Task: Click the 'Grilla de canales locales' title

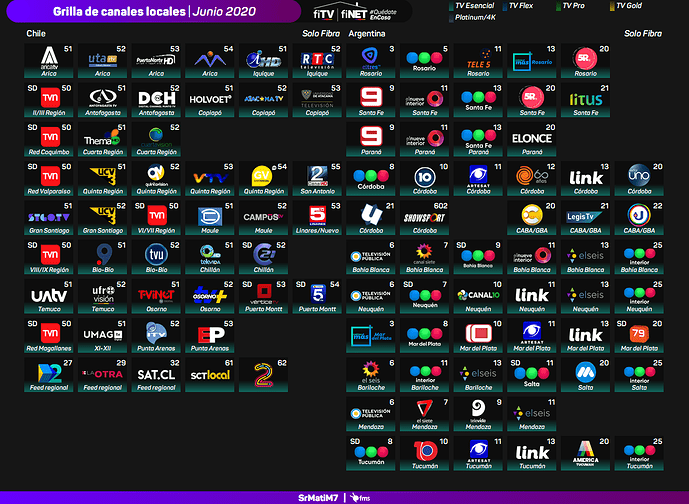Action: click(x=120, y=11)
